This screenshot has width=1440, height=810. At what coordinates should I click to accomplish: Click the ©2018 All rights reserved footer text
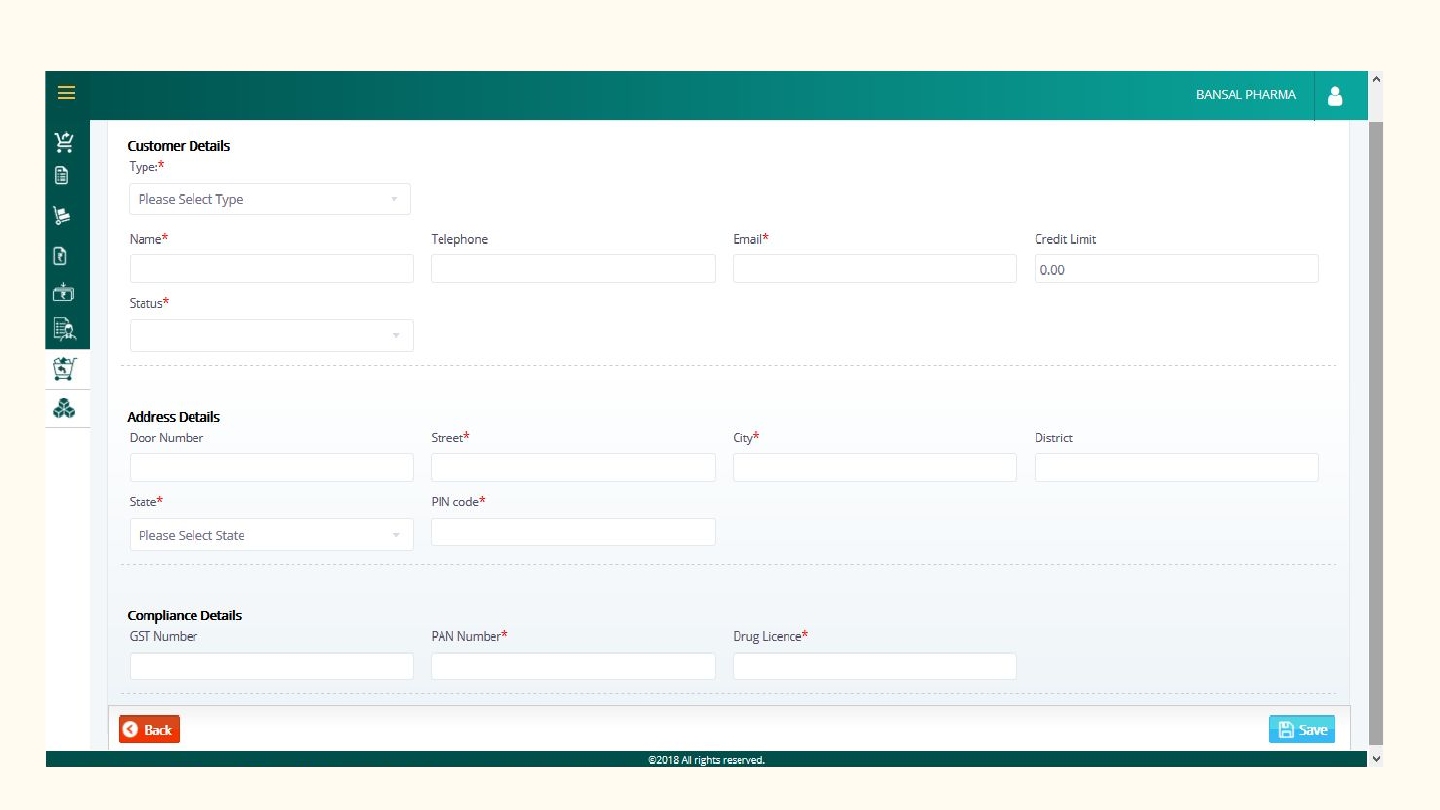(706, 760)
